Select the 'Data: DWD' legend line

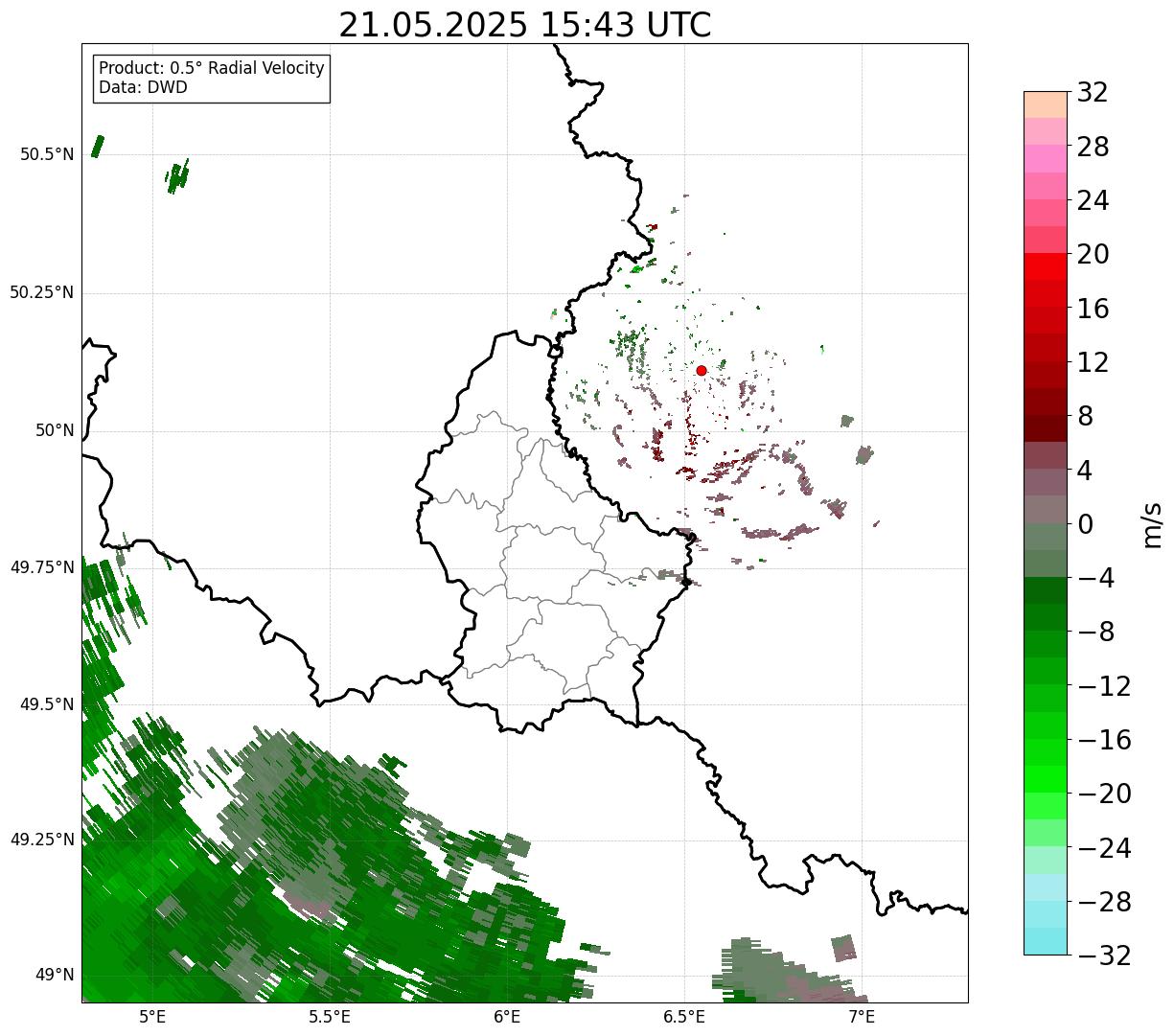[143, 87]
